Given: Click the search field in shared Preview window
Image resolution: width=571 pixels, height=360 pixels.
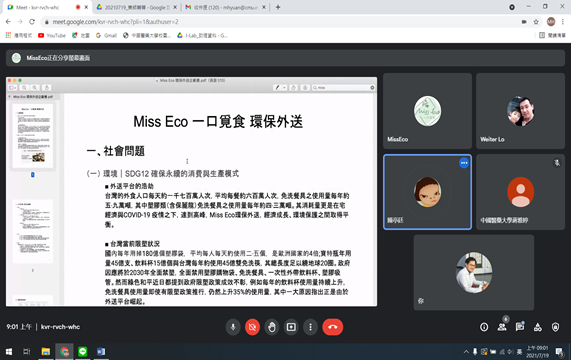Looking at the screenshot, I should pos(343,88).
